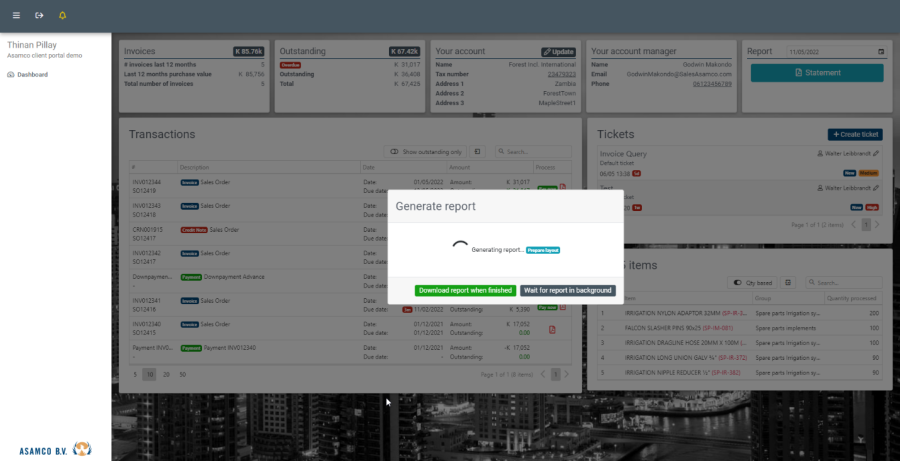
Task: Select 20 items per page in Transactions
Action: [165, 373]
